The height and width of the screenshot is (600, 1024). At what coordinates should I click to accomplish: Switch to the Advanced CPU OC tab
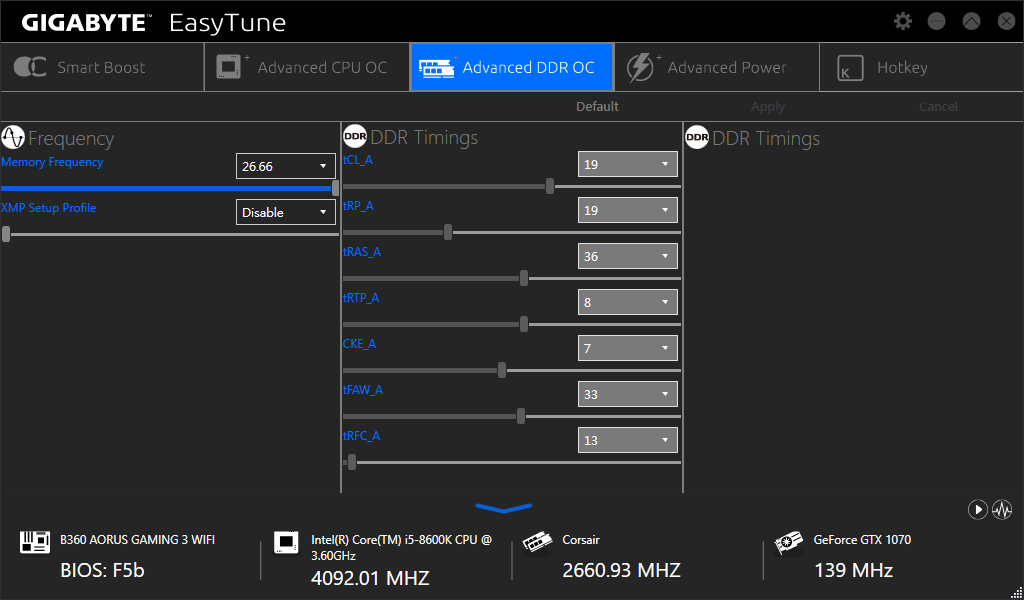(x=307, y=67)
